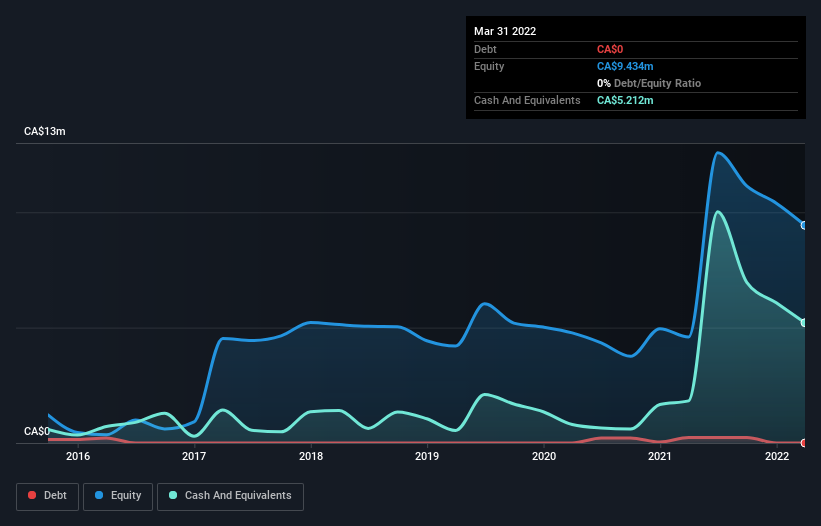Screen dimensions: 821x526
Task: Click the CA$0 y-axis label
Action: point(37,431)
